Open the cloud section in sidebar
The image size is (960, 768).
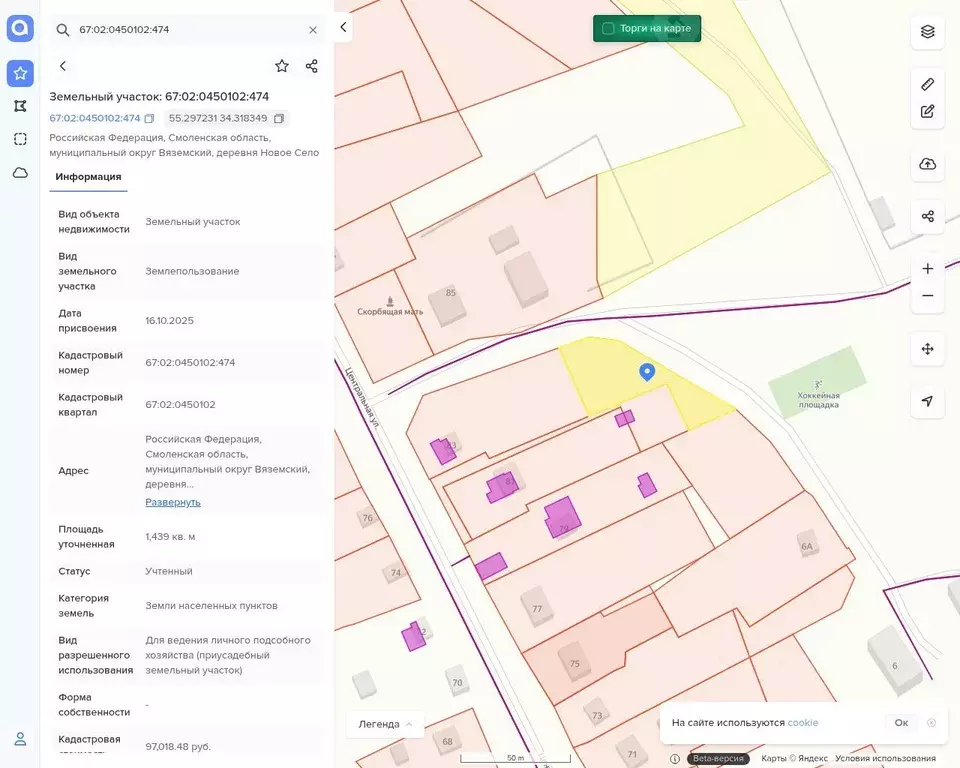coord(20,173)
